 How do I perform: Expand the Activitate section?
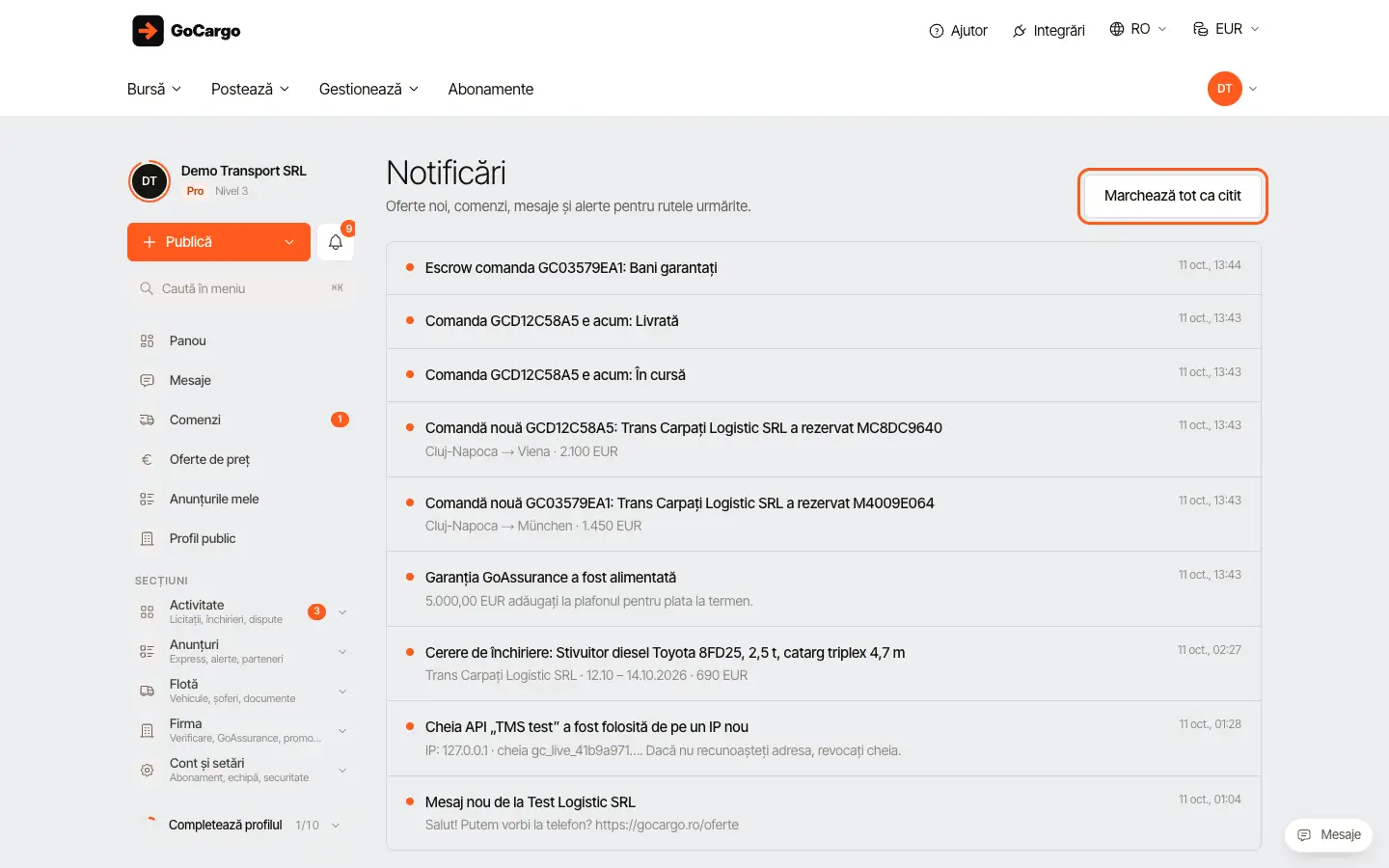pos(240,611)
